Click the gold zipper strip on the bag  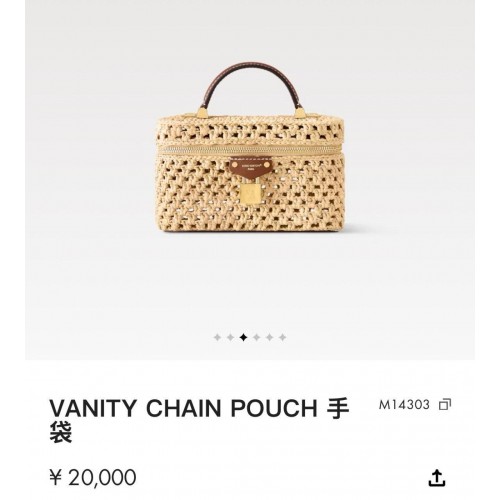click(x=250, y=150)
